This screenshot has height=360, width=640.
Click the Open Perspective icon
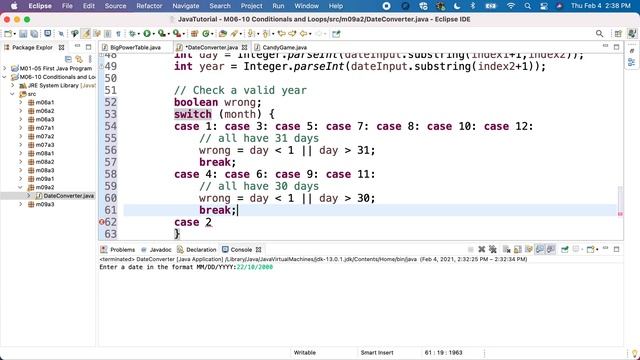tap(618, 34)
